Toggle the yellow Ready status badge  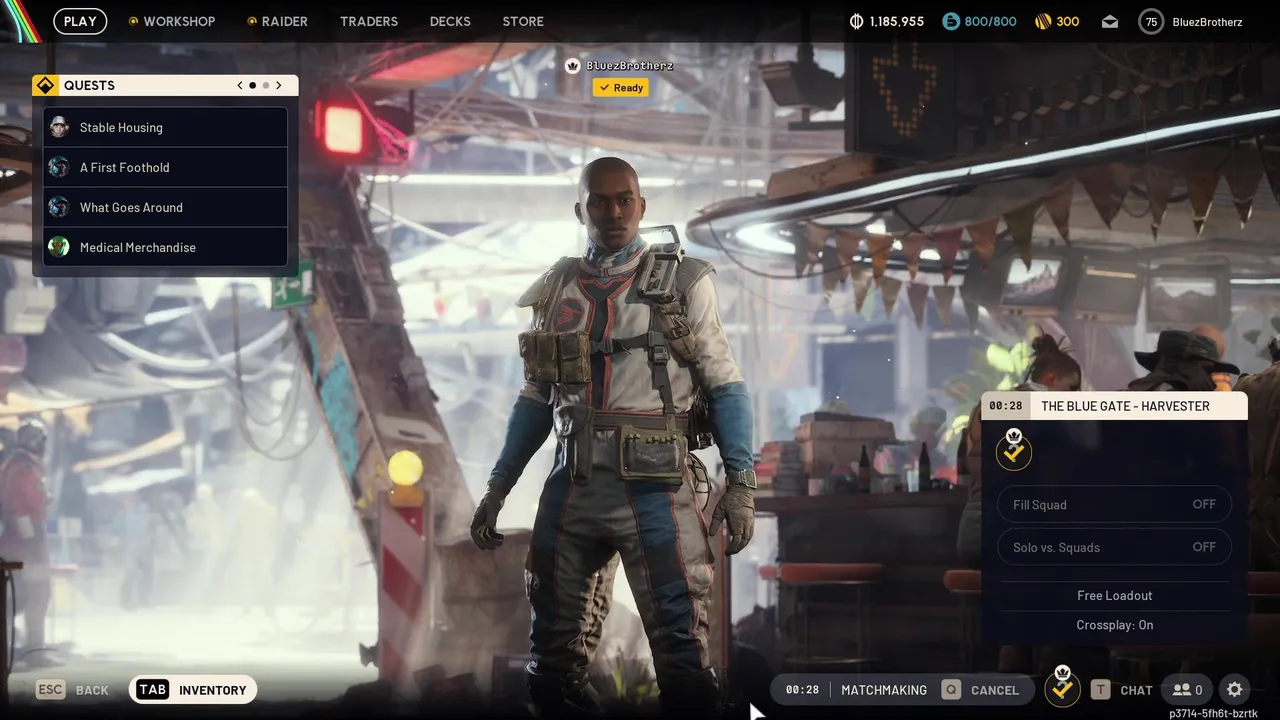(x=621, y=88)
